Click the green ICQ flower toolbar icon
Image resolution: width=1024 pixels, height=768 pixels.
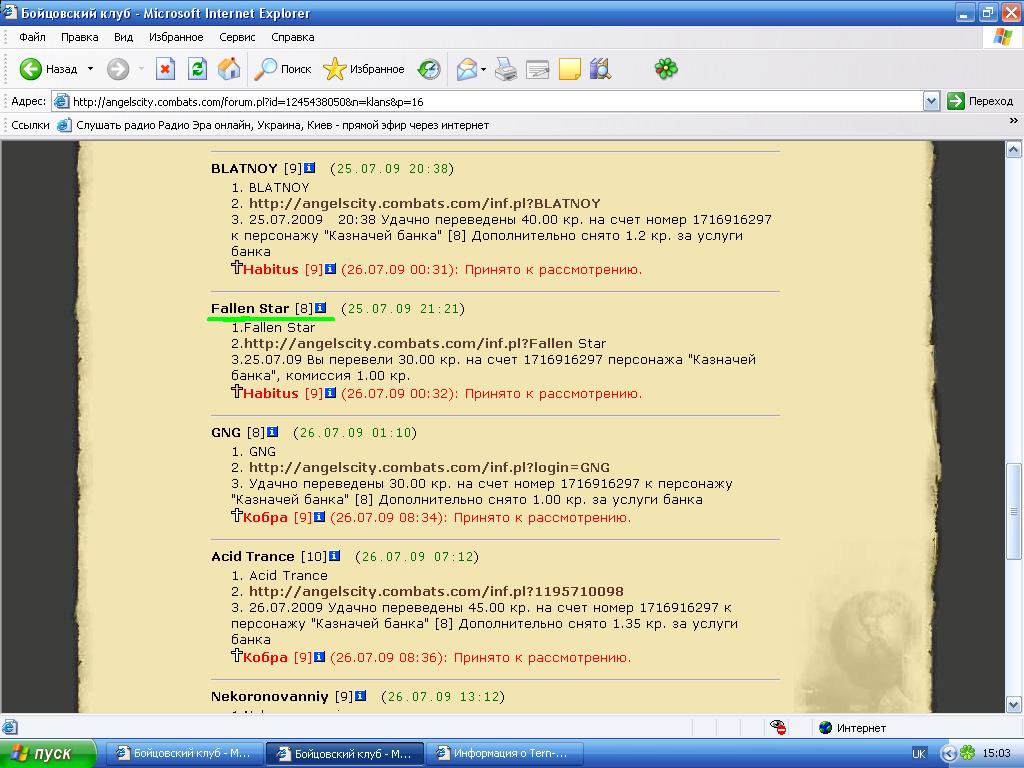[x=666, y=69]
